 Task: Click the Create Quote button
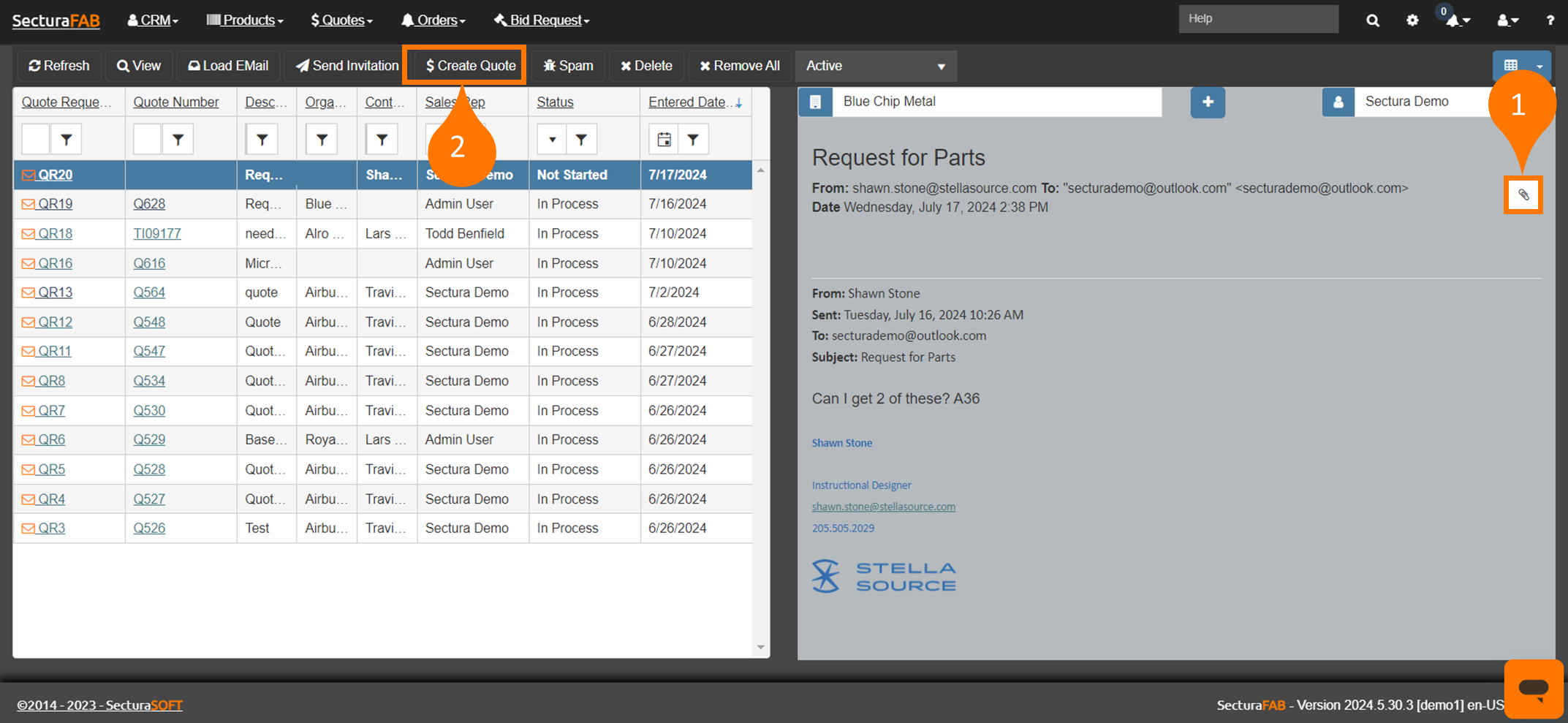(470, 66)
